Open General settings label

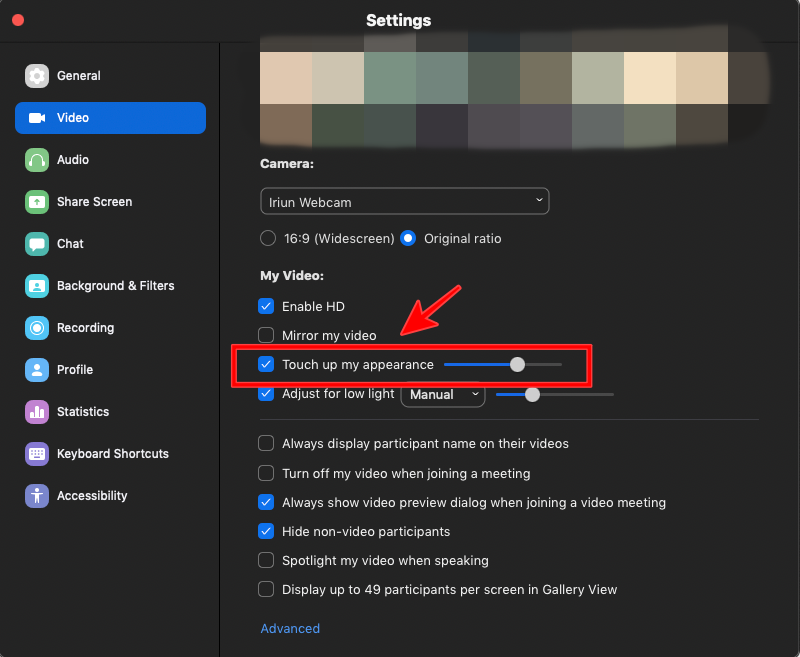[x=79, y=76]
